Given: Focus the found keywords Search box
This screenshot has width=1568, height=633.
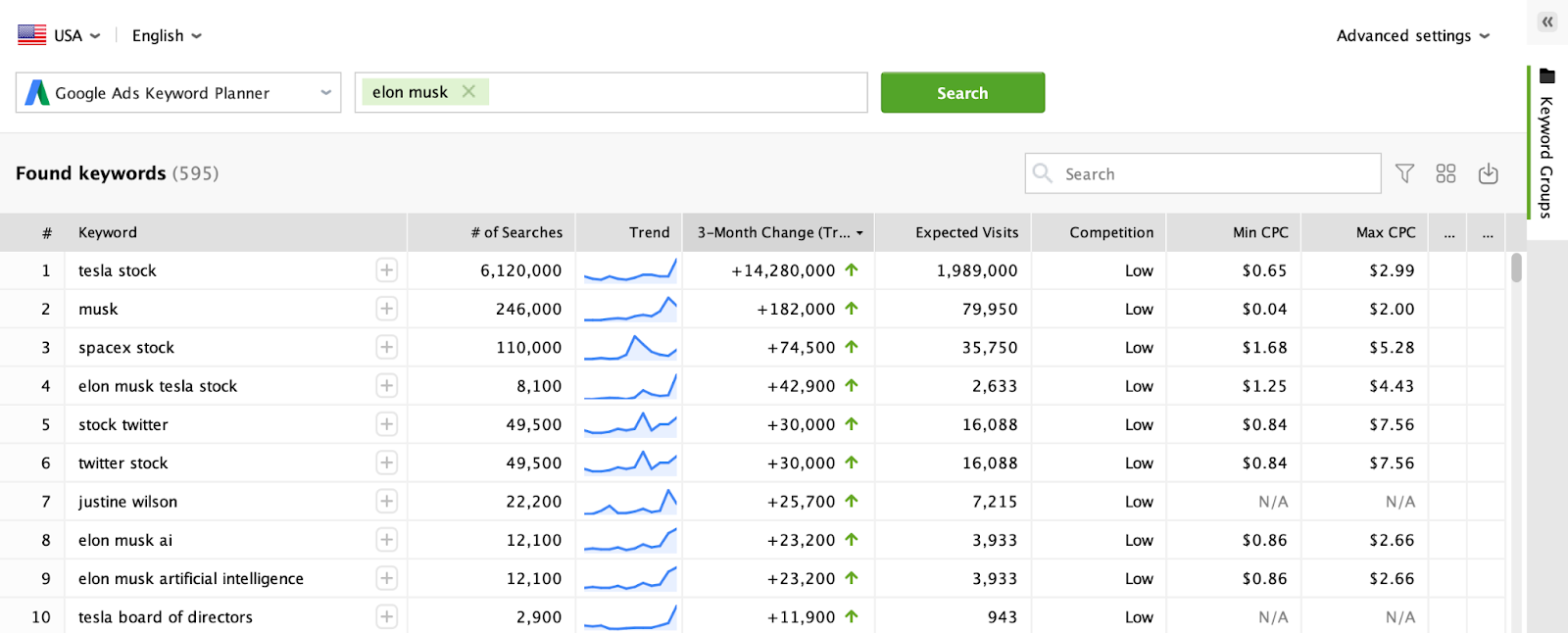Looking at the screenshot, I should (x=1203, y=173).
